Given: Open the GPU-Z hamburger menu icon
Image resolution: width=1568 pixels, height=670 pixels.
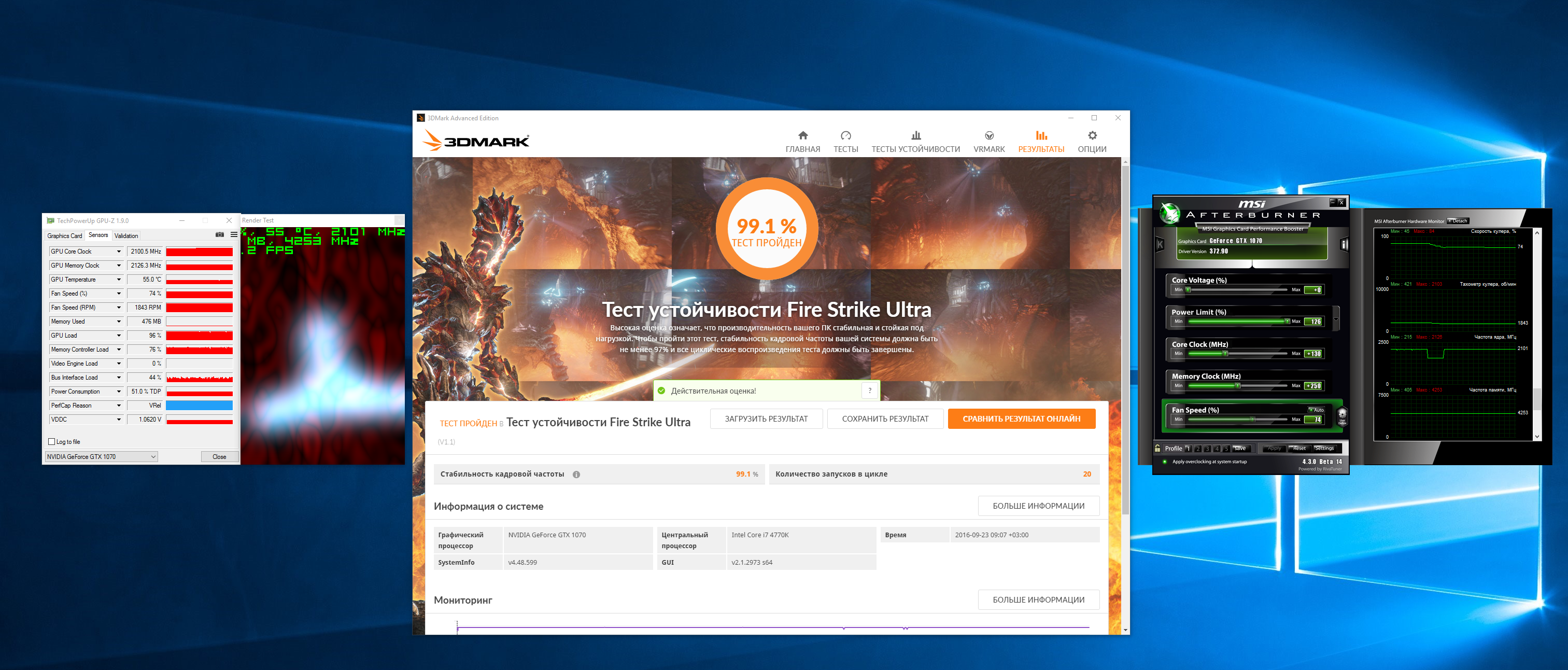Looking at the screenshot, I should 234,234.
